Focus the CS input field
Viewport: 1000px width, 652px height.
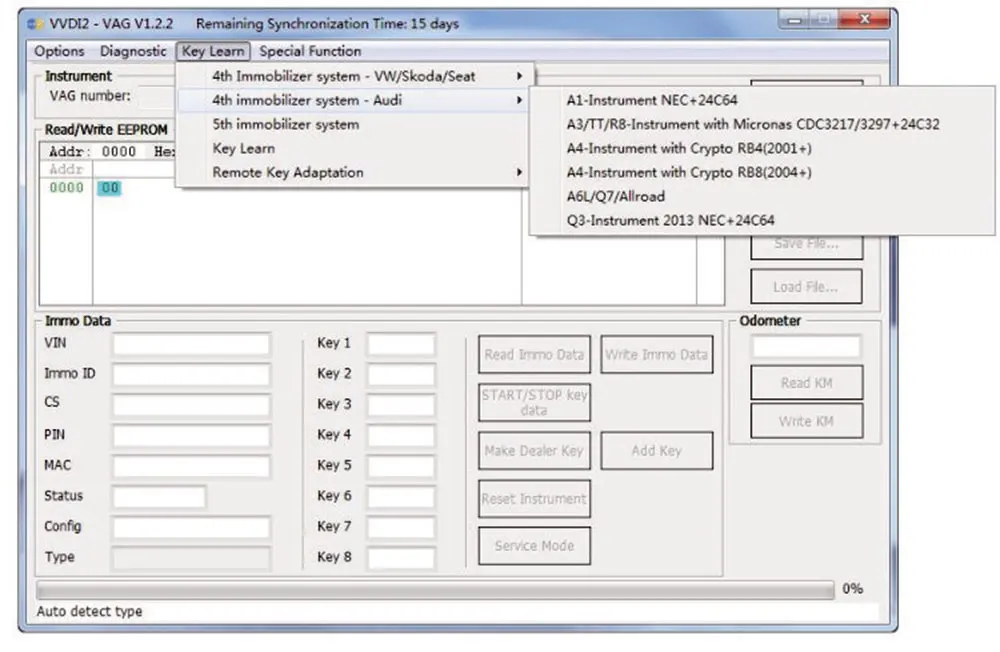[x=191, y=405]
